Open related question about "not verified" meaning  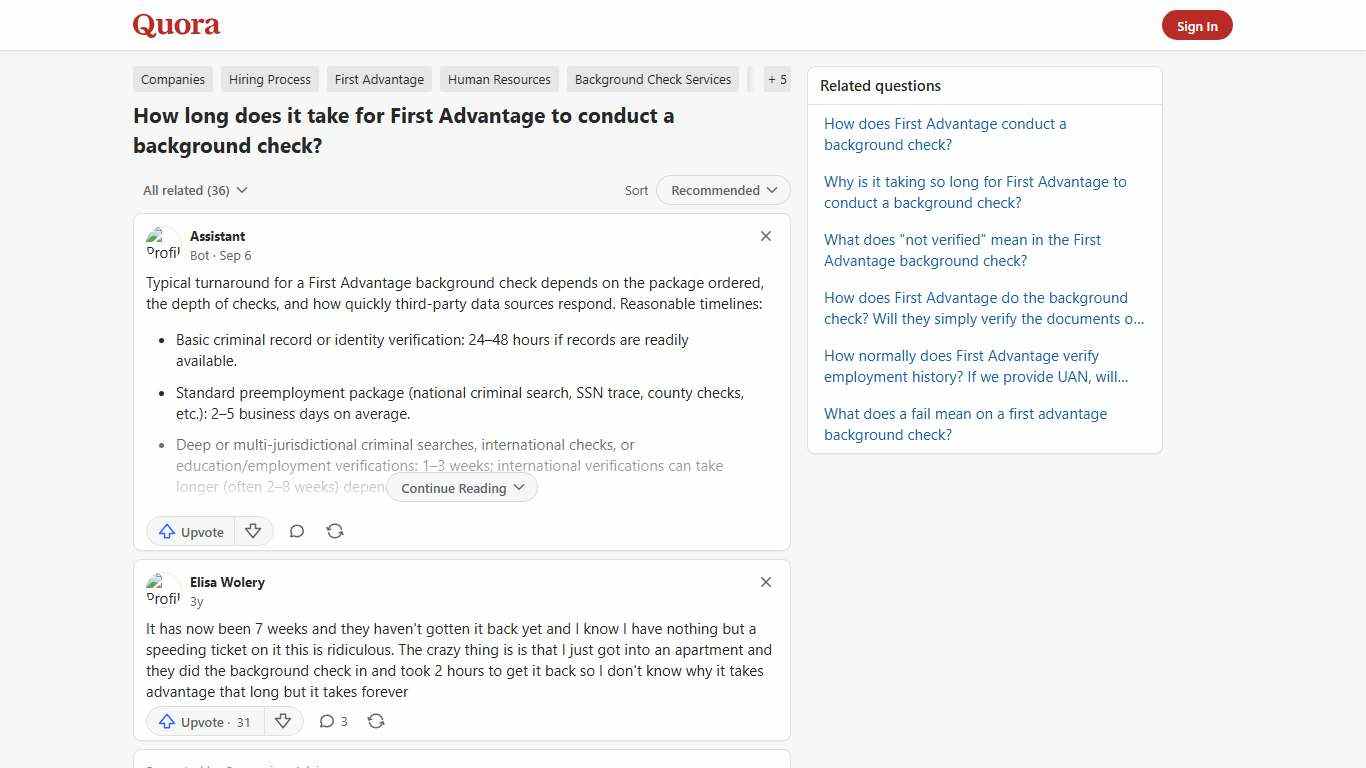point(962,250)
